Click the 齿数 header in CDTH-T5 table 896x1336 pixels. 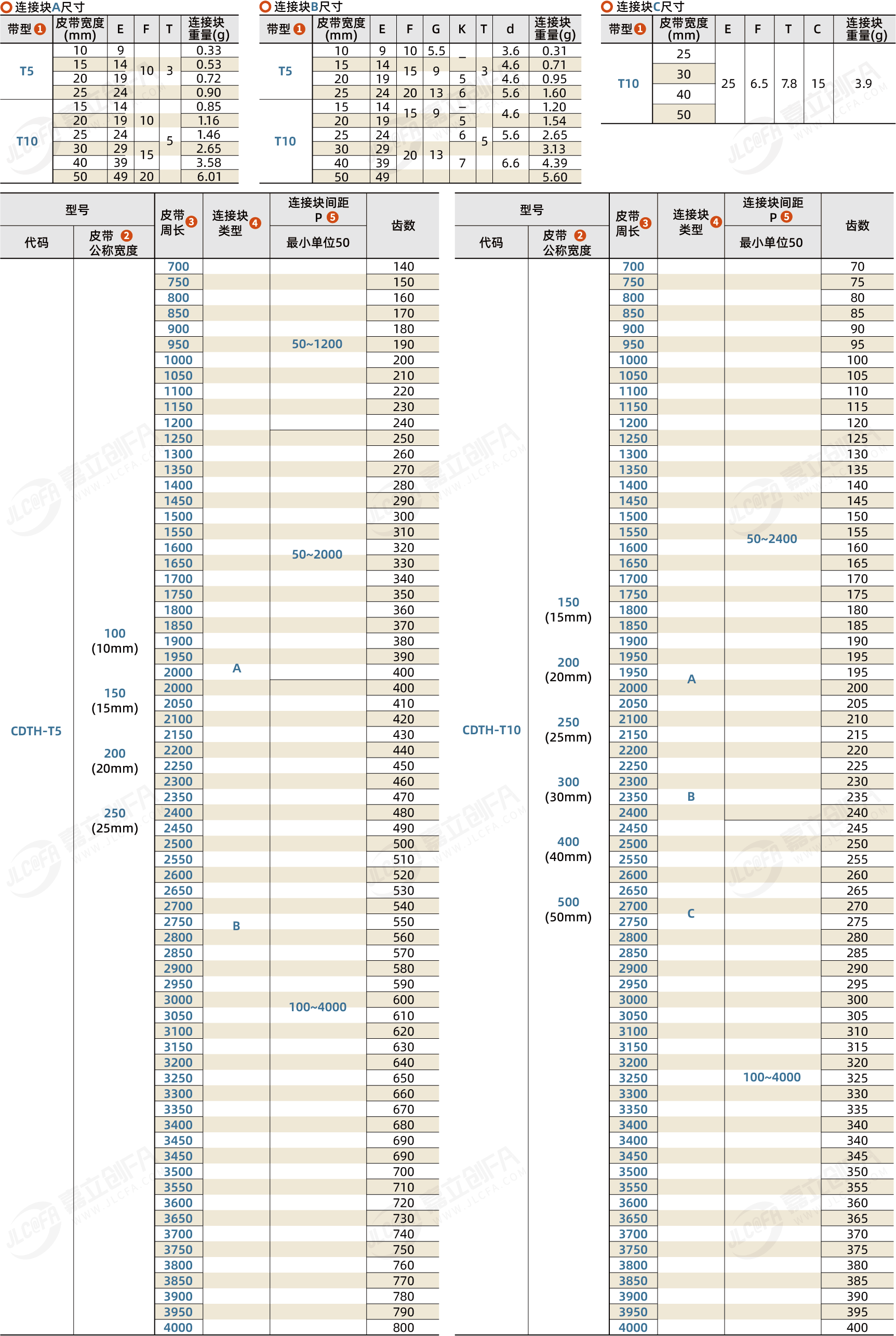click(404, 225)
